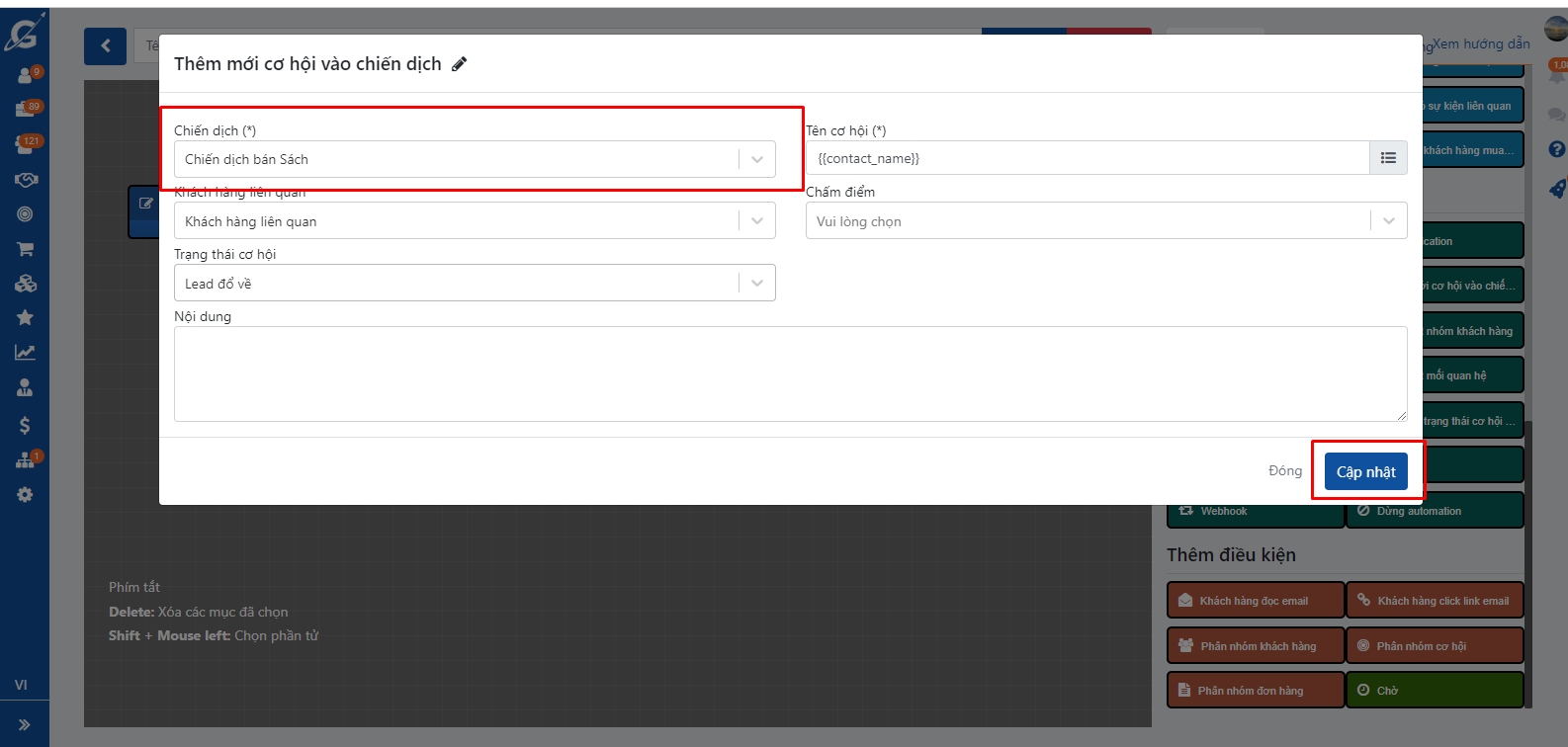Image resolution: width=1568 pixels, height=747 pixels.
Task: Click the pencil icon beside the dialog title
Action: point(459,64)
